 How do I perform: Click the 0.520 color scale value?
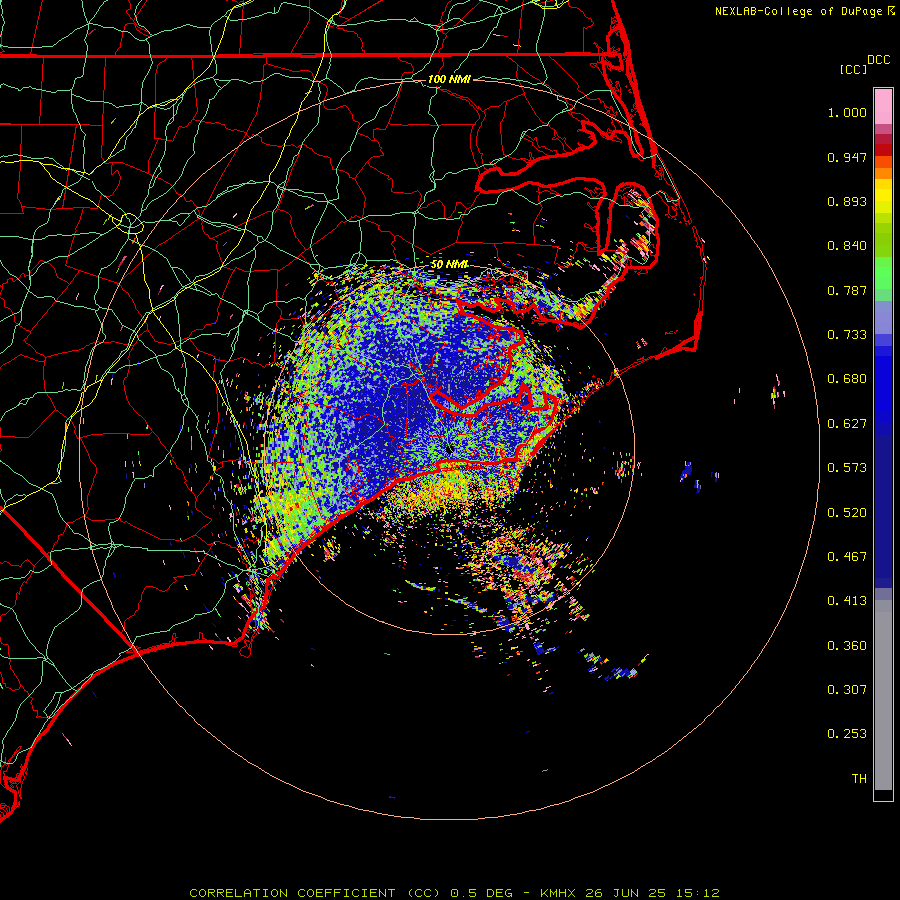[847, 513]
